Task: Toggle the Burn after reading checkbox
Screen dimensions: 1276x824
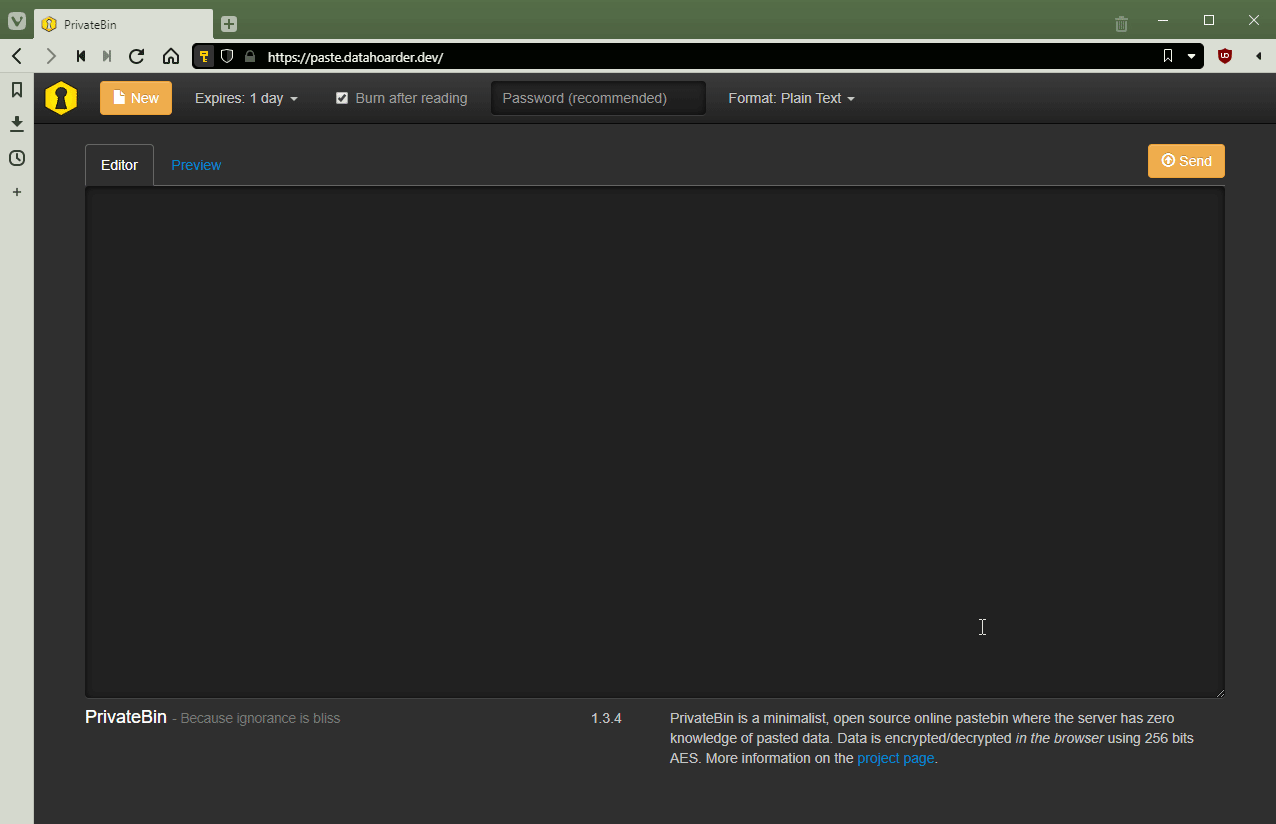Action: click(x=342, y=98)
